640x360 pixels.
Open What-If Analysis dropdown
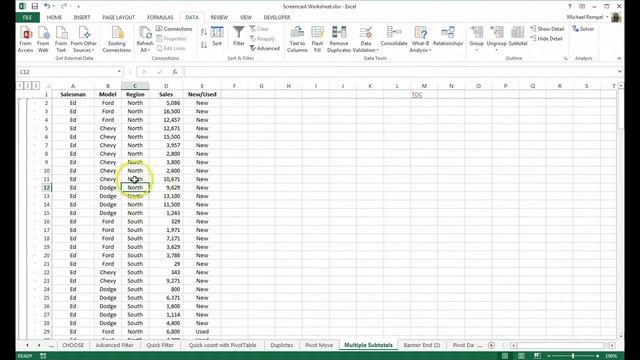pos(420,47)
